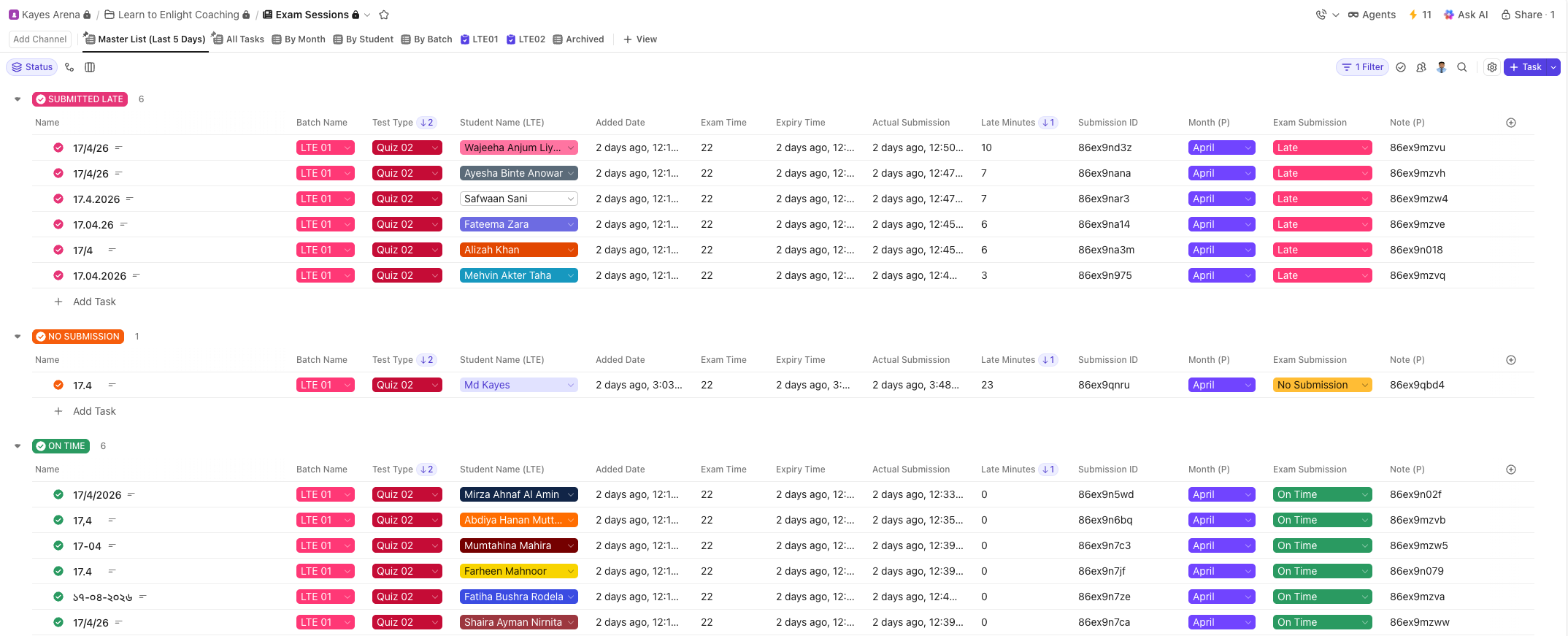Open the No Submission exam submission dropdown

1323,385
